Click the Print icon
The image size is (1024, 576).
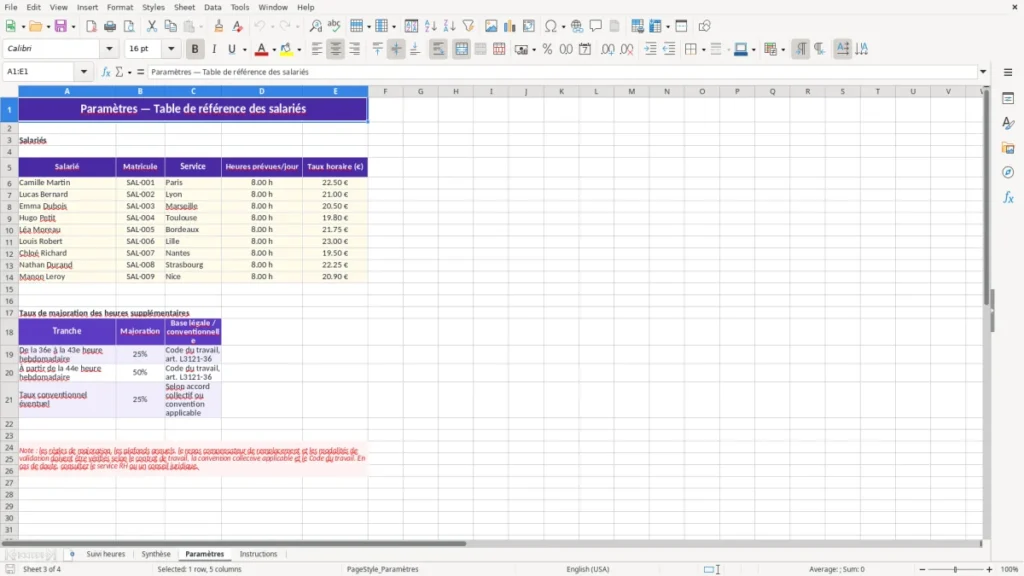(x=110, y=26)
